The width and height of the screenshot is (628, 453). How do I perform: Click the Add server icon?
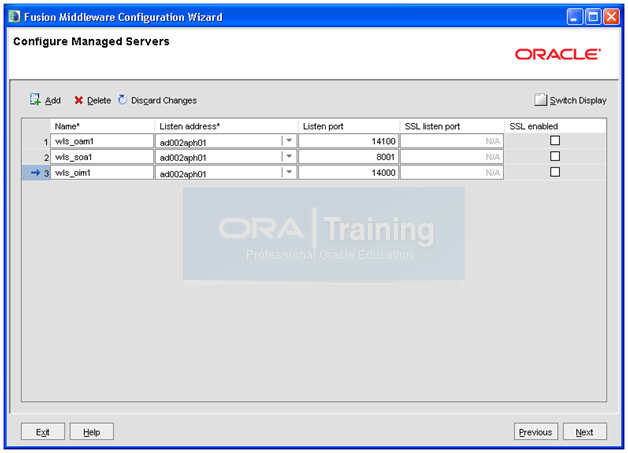(x=35, y=99)
